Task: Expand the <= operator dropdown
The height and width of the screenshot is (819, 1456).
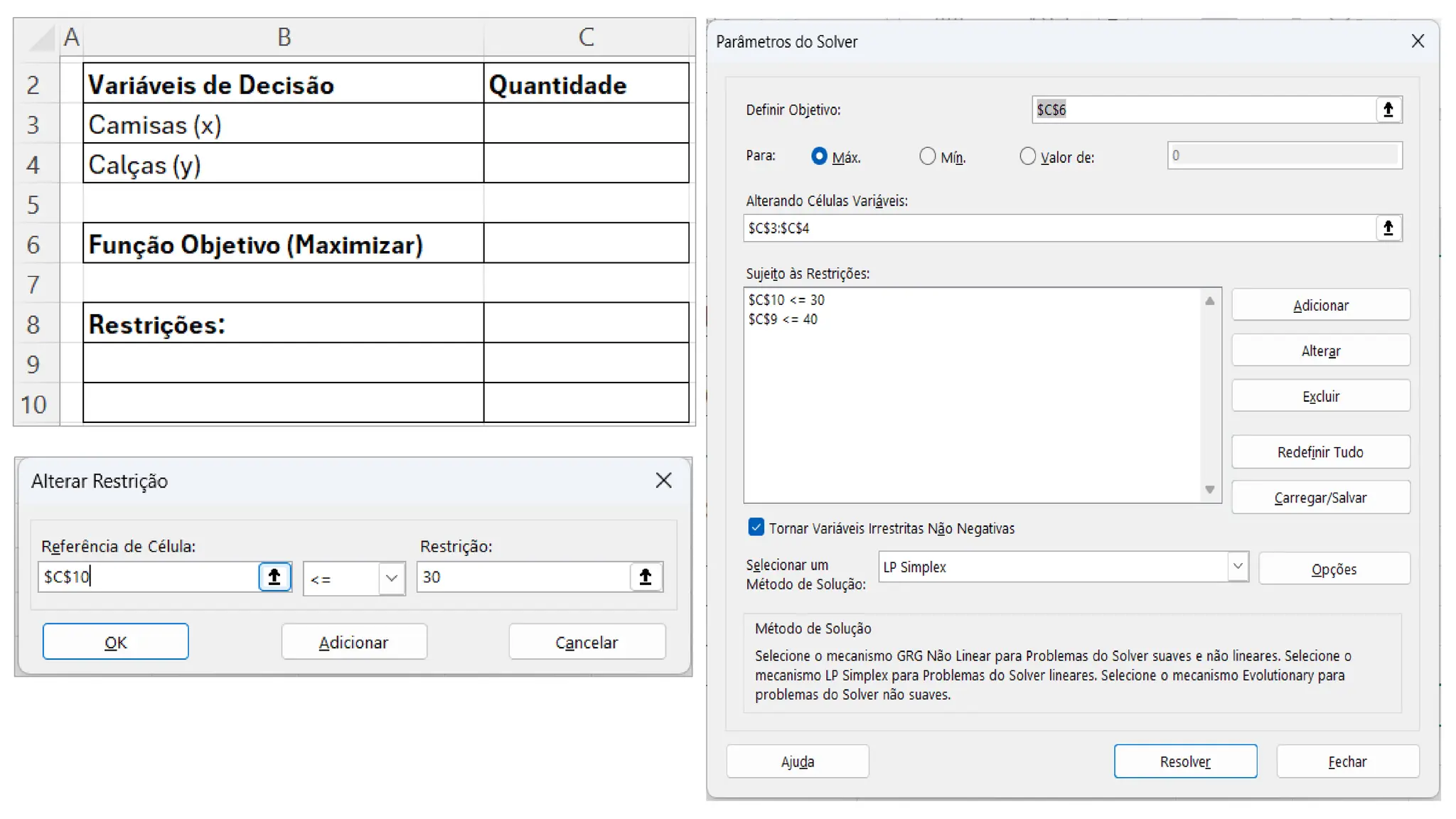Action: click(x=391, y=578)
